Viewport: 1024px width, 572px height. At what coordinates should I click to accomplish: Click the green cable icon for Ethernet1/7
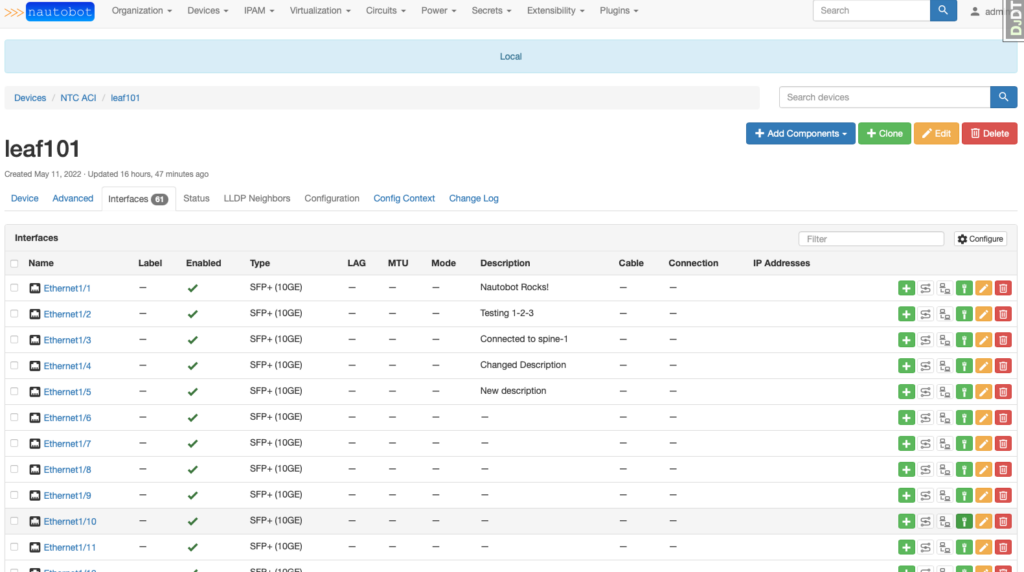[964, 443]
